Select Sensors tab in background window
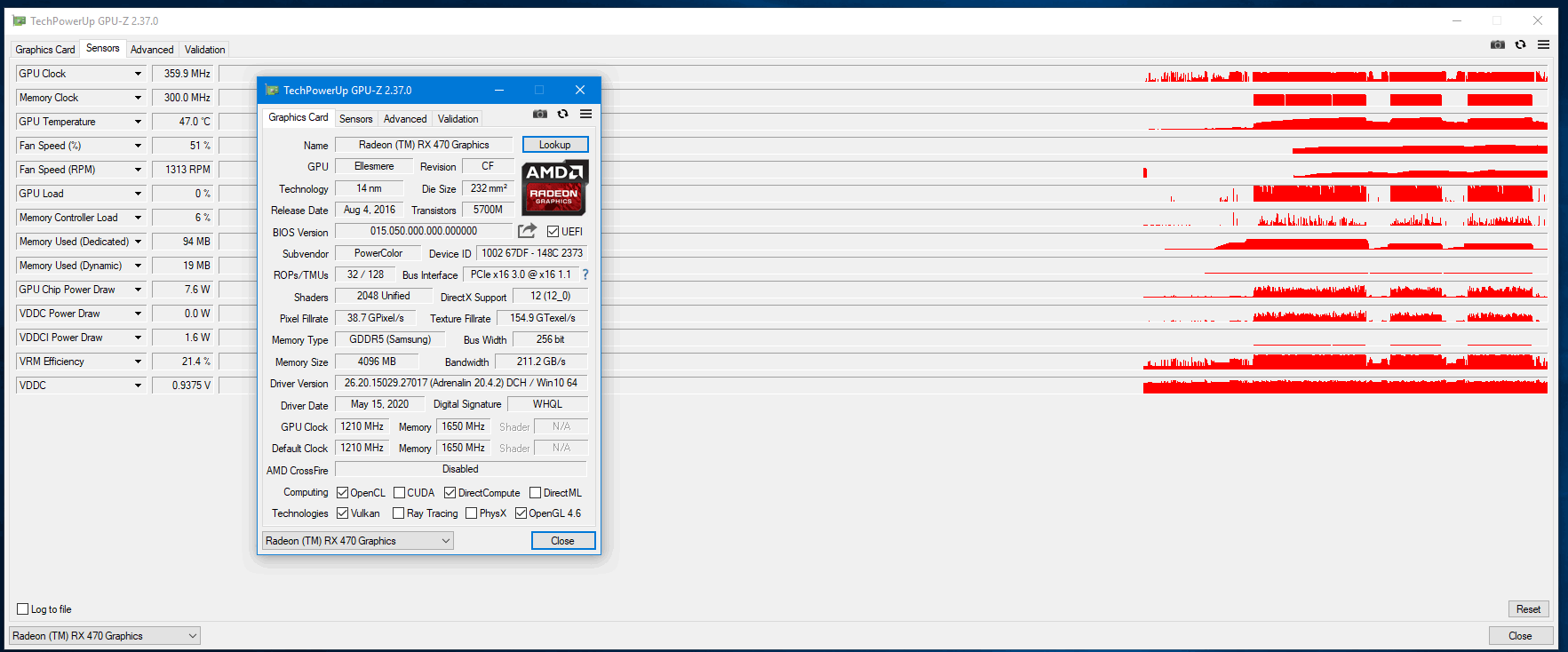1568x652 pixels. [x=103, y=48]
